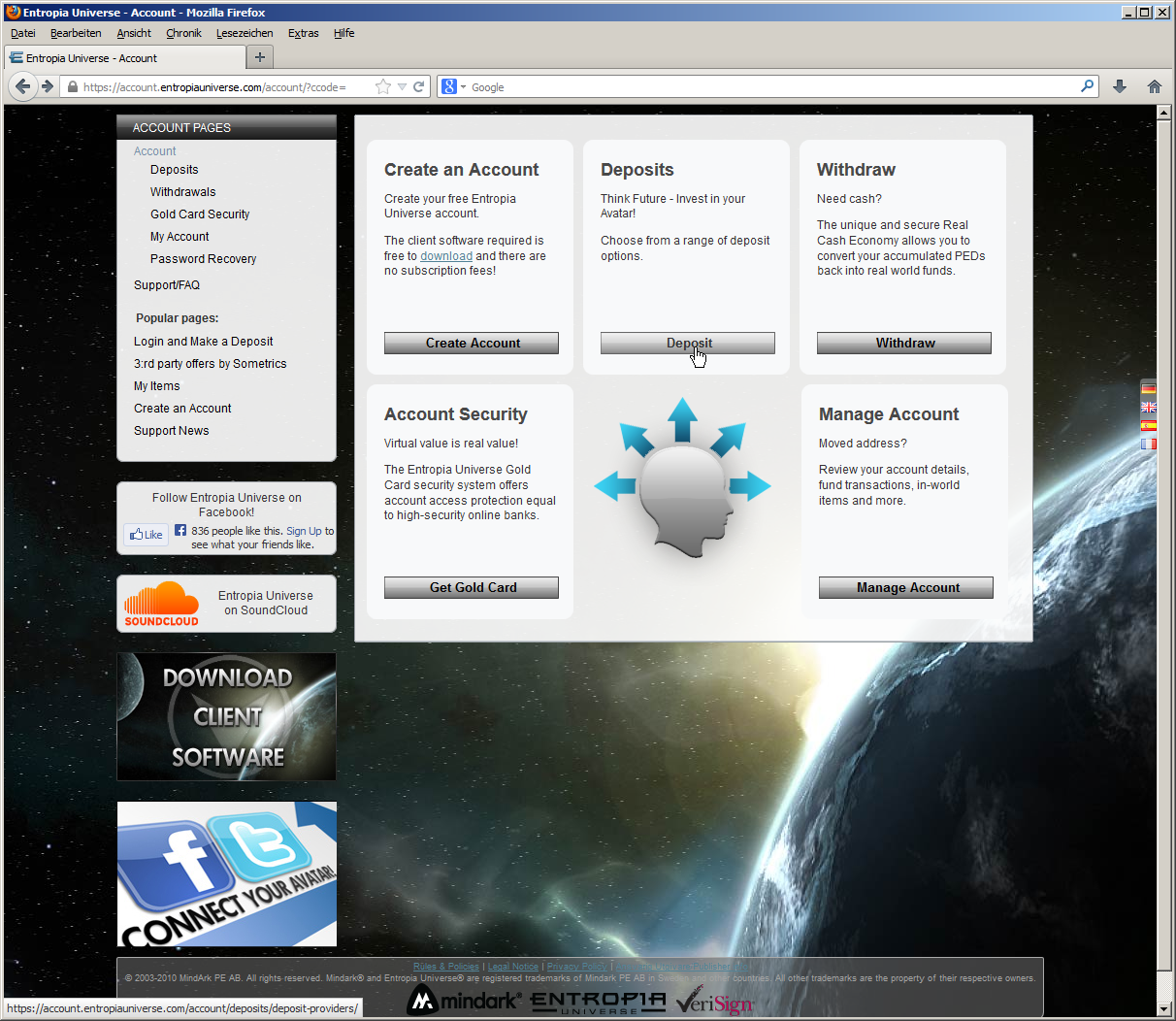
Task: Select the Spanish flag language icon
Action: 1148,425
